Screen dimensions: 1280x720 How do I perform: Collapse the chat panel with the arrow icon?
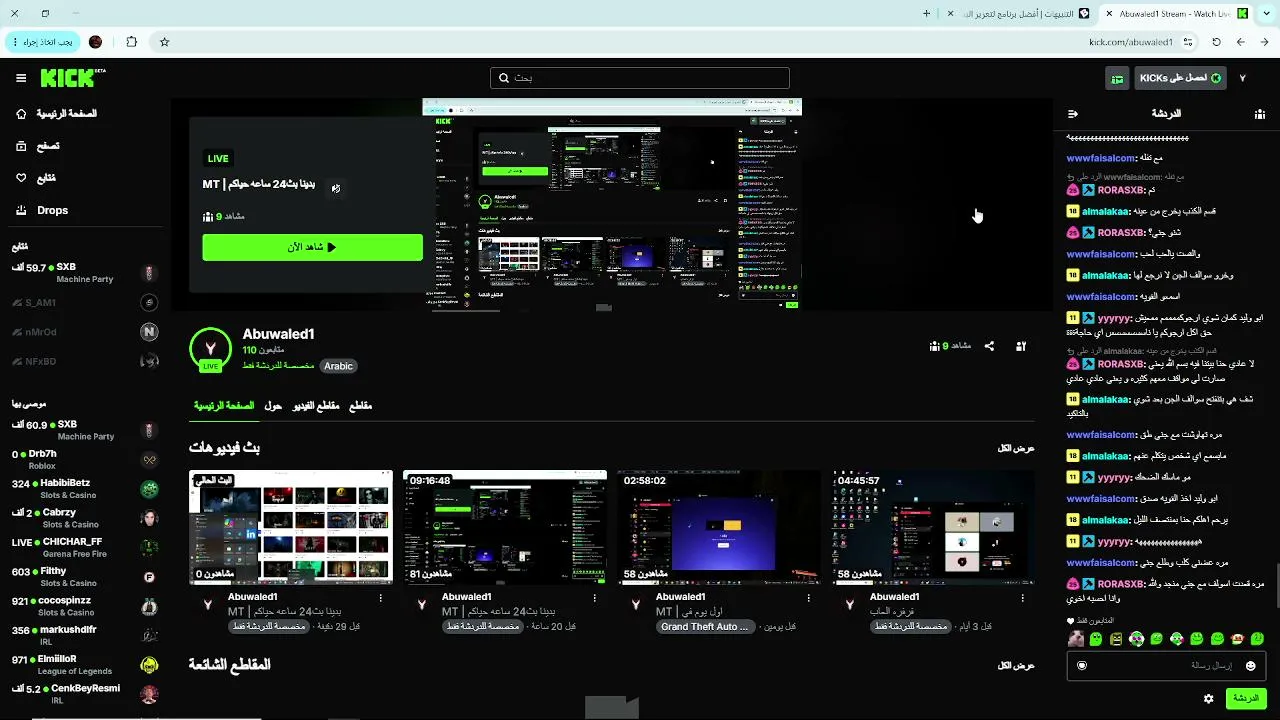pyautogui.click(x=1073, y=114)
